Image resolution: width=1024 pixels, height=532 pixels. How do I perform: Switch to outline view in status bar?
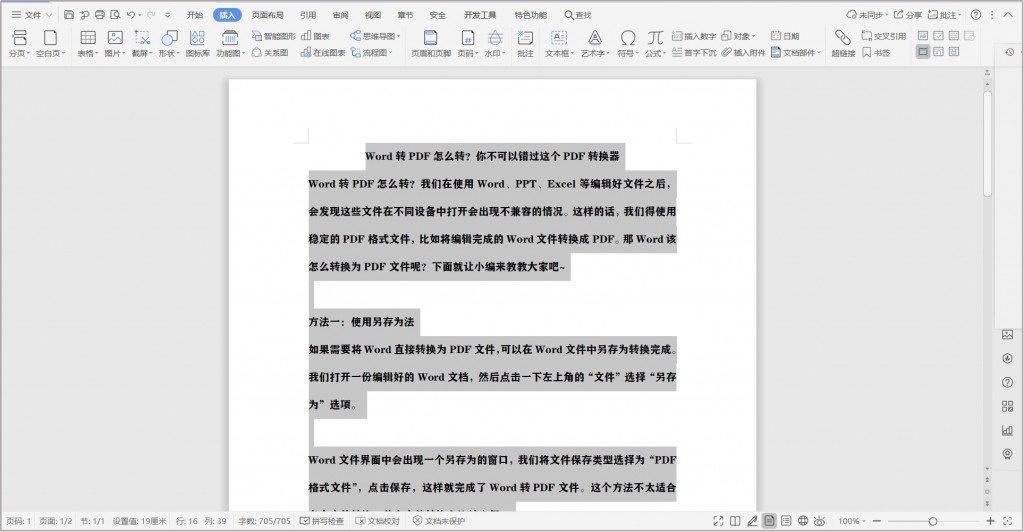click(x=786, y=521)
